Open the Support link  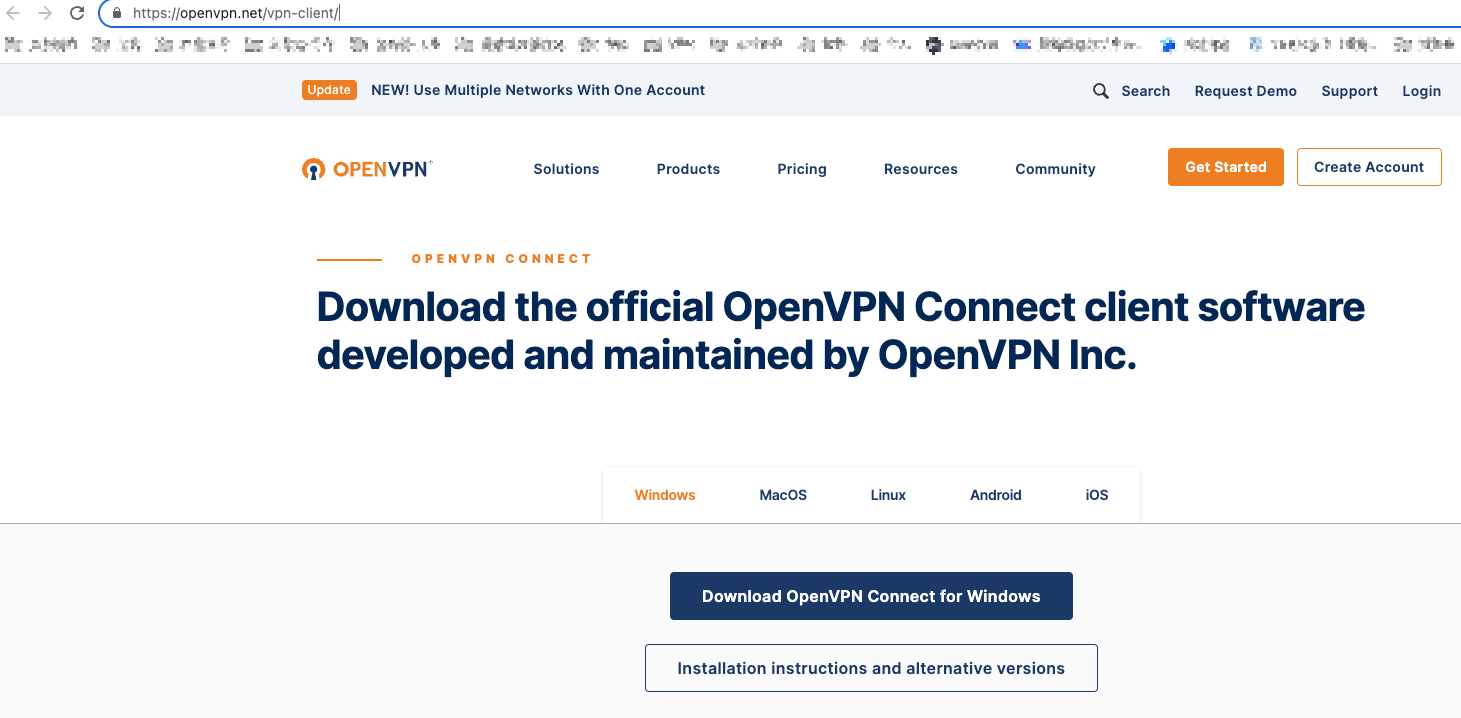(x=1349, y=91)
